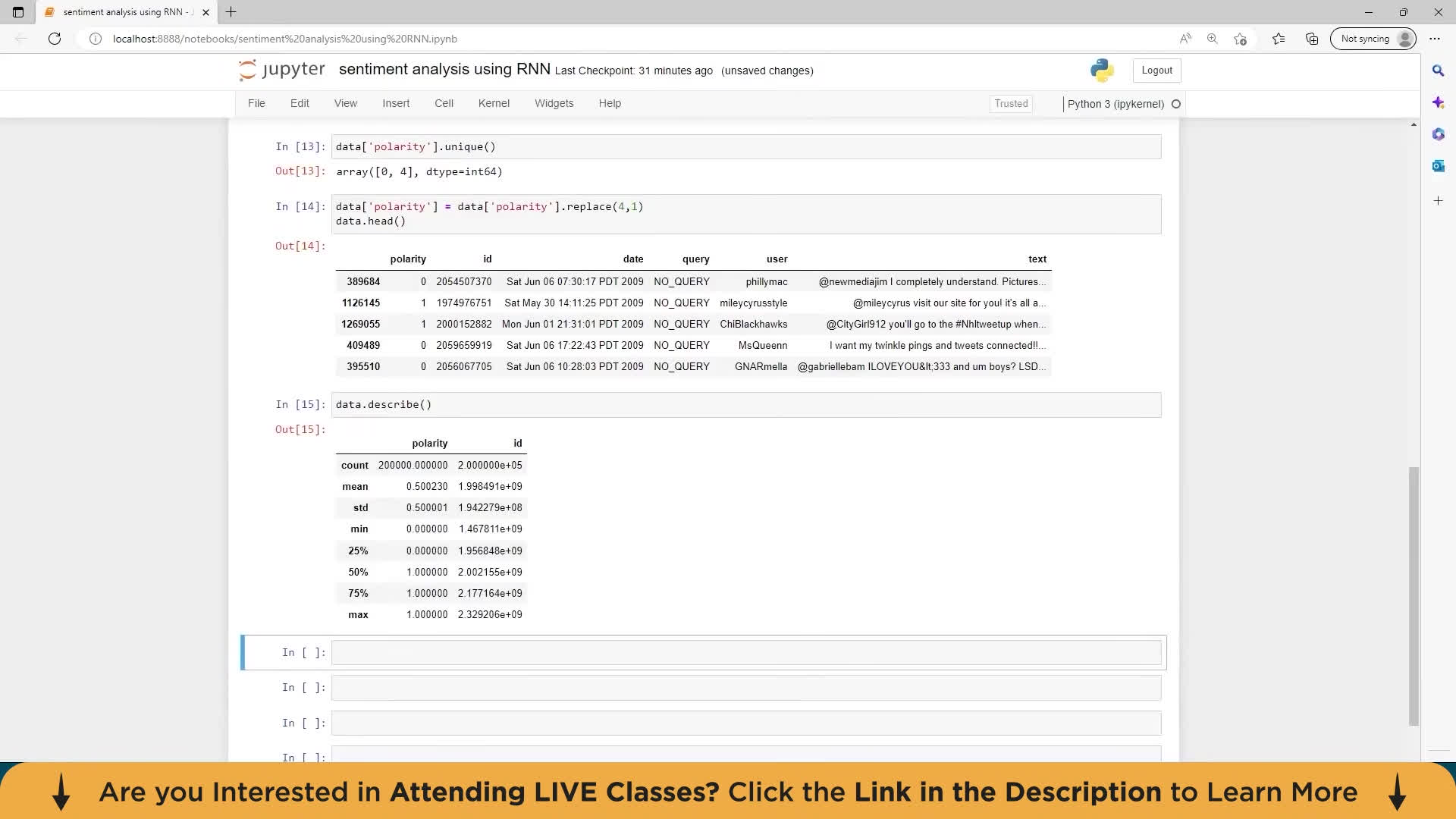
Task: Click the code cell In [13]
Action: click(746, 147)
